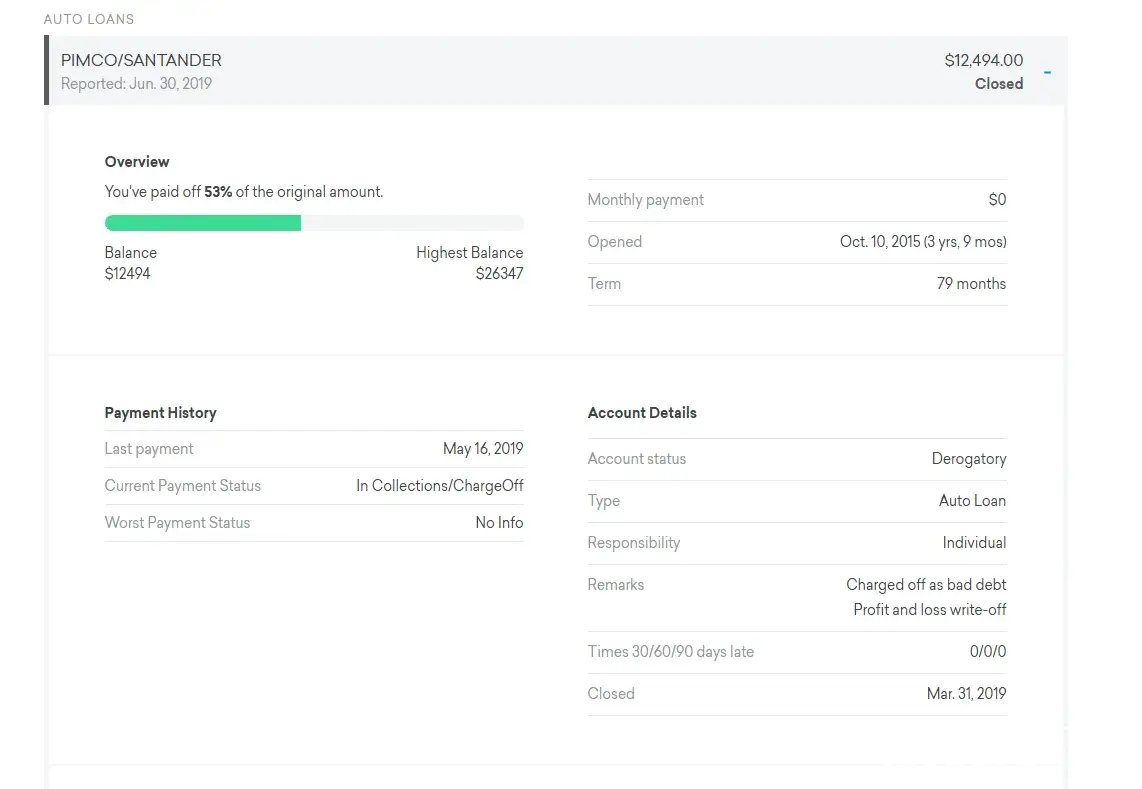Click the PIMCO/SANTANDER account name
The width and height of the screenshot is (1142, 789).
pos(141,61)
